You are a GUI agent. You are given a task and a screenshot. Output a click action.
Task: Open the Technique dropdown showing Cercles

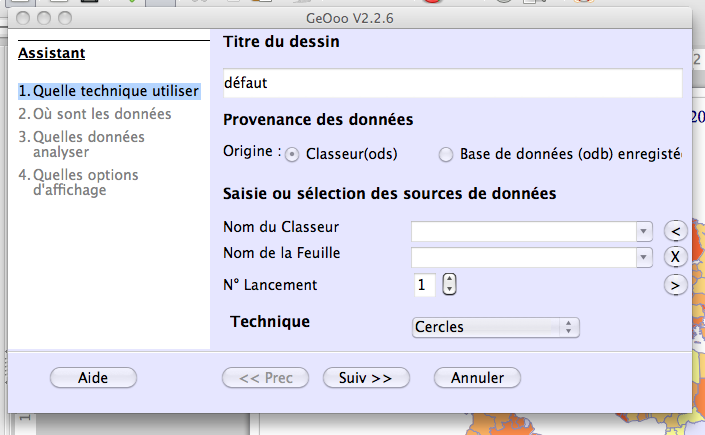click(495, 327)
